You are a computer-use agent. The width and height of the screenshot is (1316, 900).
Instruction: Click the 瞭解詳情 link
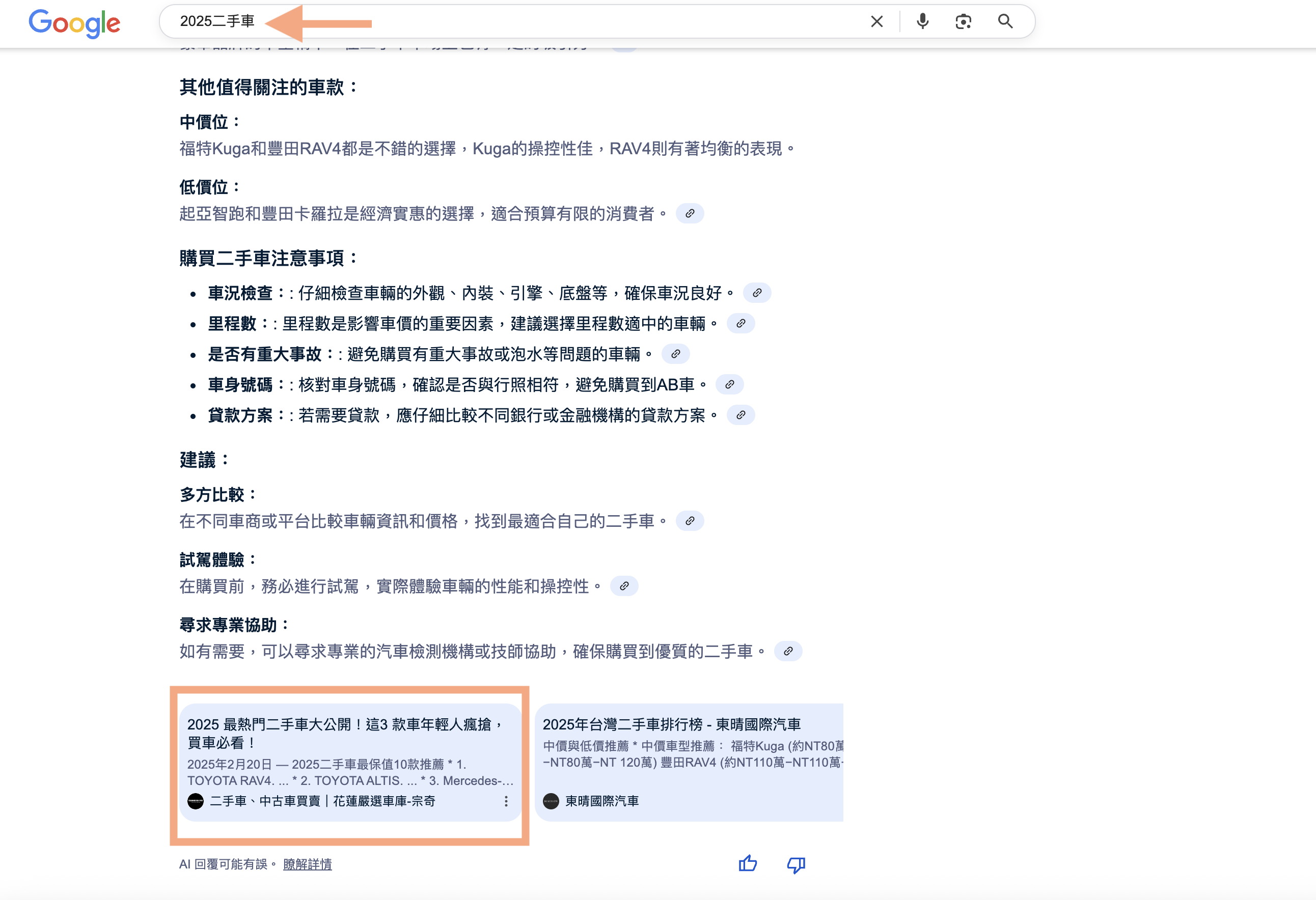pyautogui.click(x=308, y=864)
